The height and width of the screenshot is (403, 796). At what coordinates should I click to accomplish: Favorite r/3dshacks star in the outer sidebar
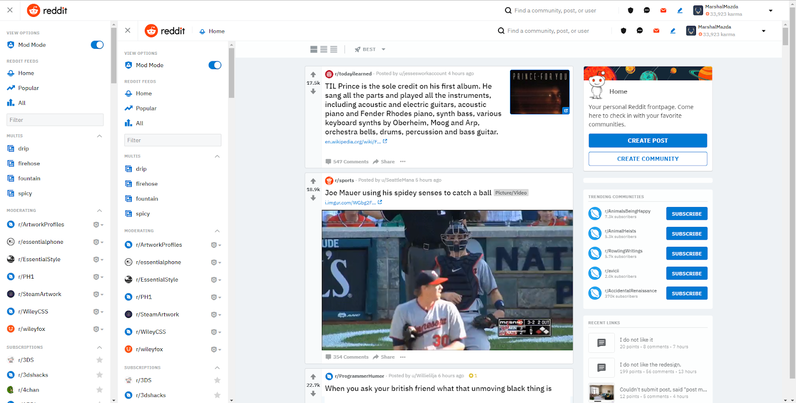tap(100, 375)
